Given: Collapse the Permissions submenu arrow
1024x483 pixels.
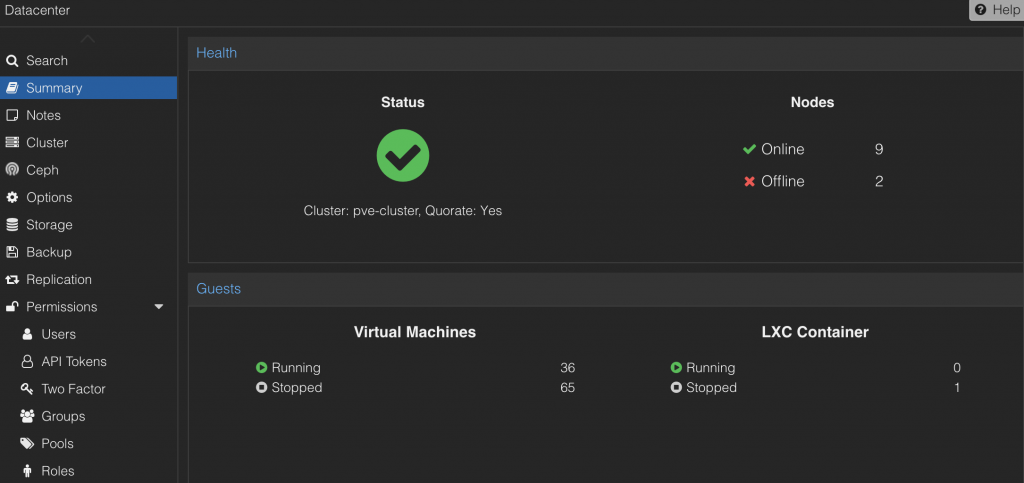Looking at the screenshot, I should point(159,307).
